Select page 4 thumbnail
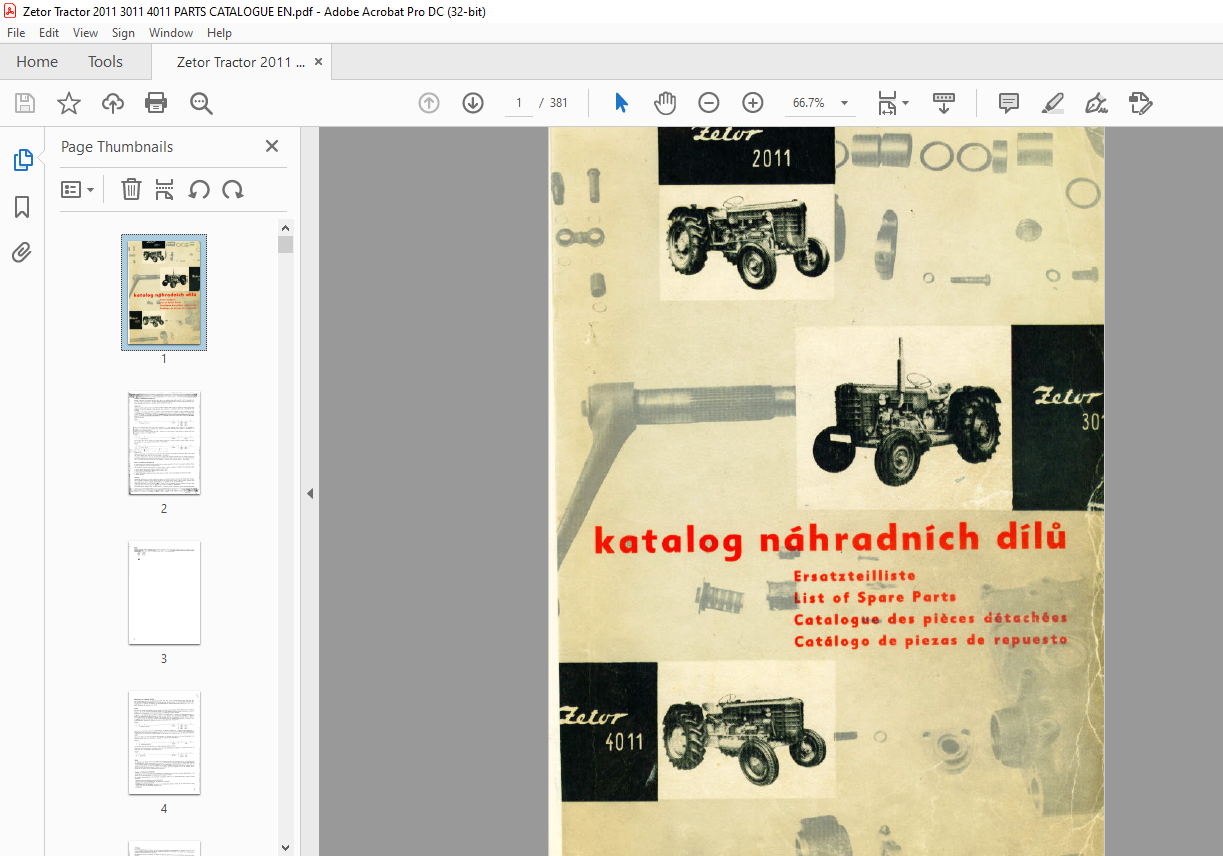1223x856 pixels. click(x=164, y=743)
